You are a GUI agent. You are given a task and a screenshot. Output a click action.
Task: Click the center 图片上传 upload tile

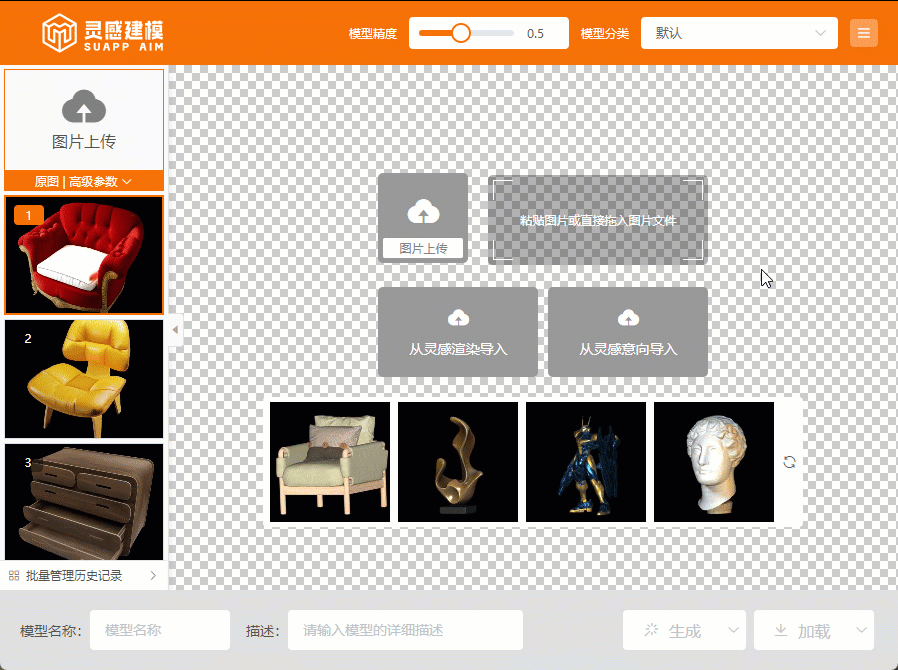coord(423,218)
